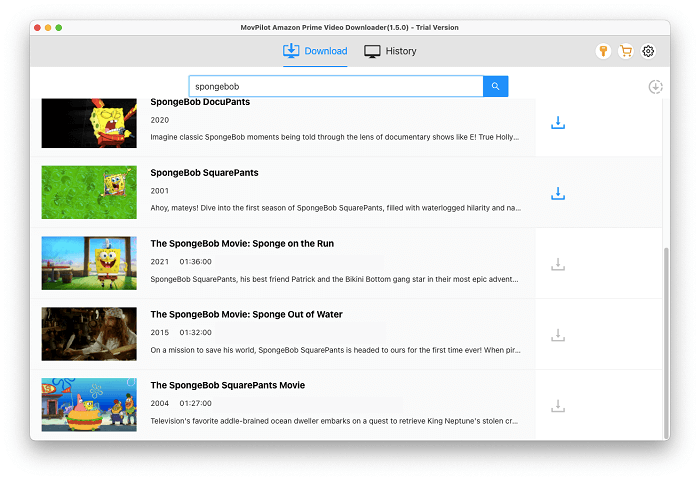
Task: Switch to the History tab
Action: coord(390,51)
